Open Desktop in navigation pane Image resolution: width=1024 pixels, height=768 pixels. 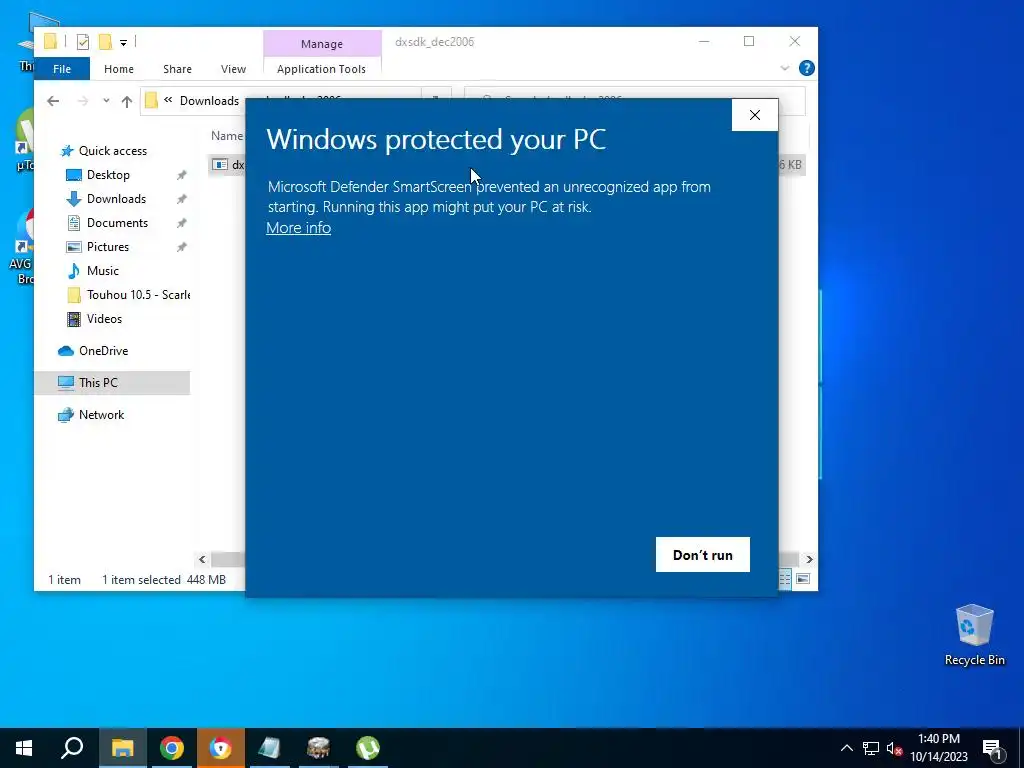[x=108, y=175]
